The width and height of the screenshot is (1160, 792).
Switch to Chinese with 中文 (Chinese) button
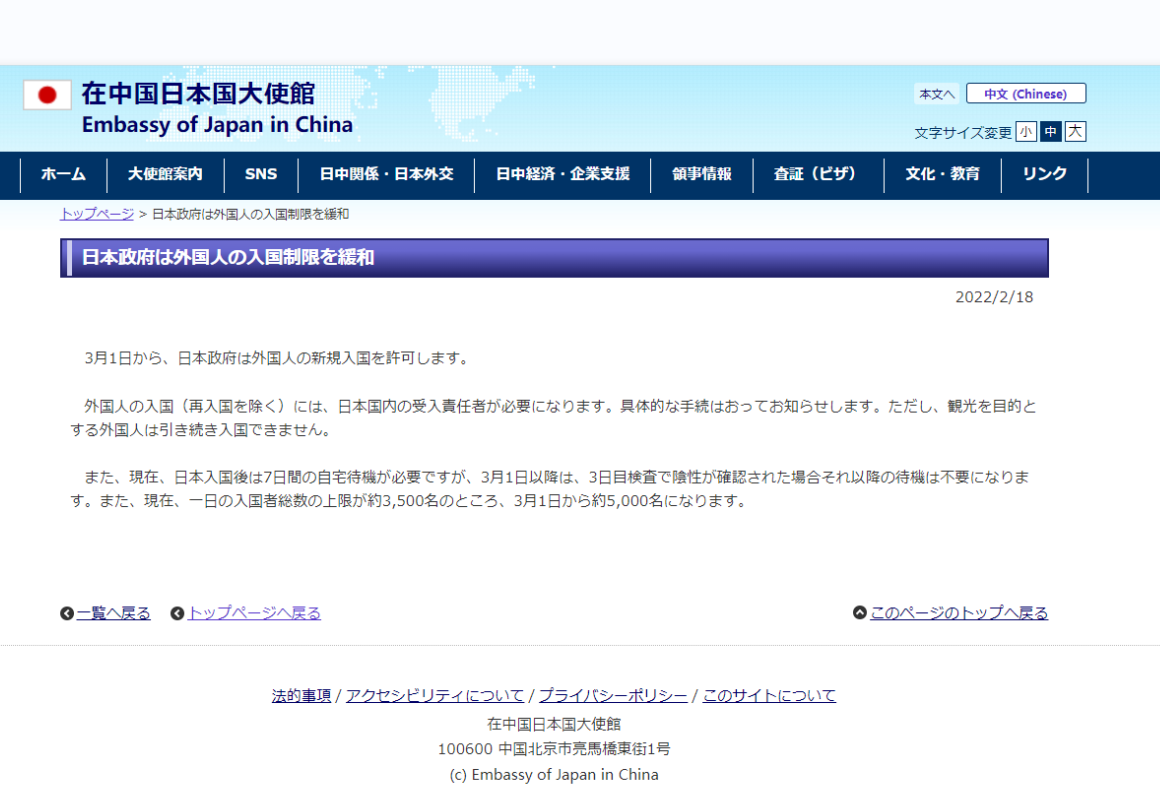tap(1026, 92)
